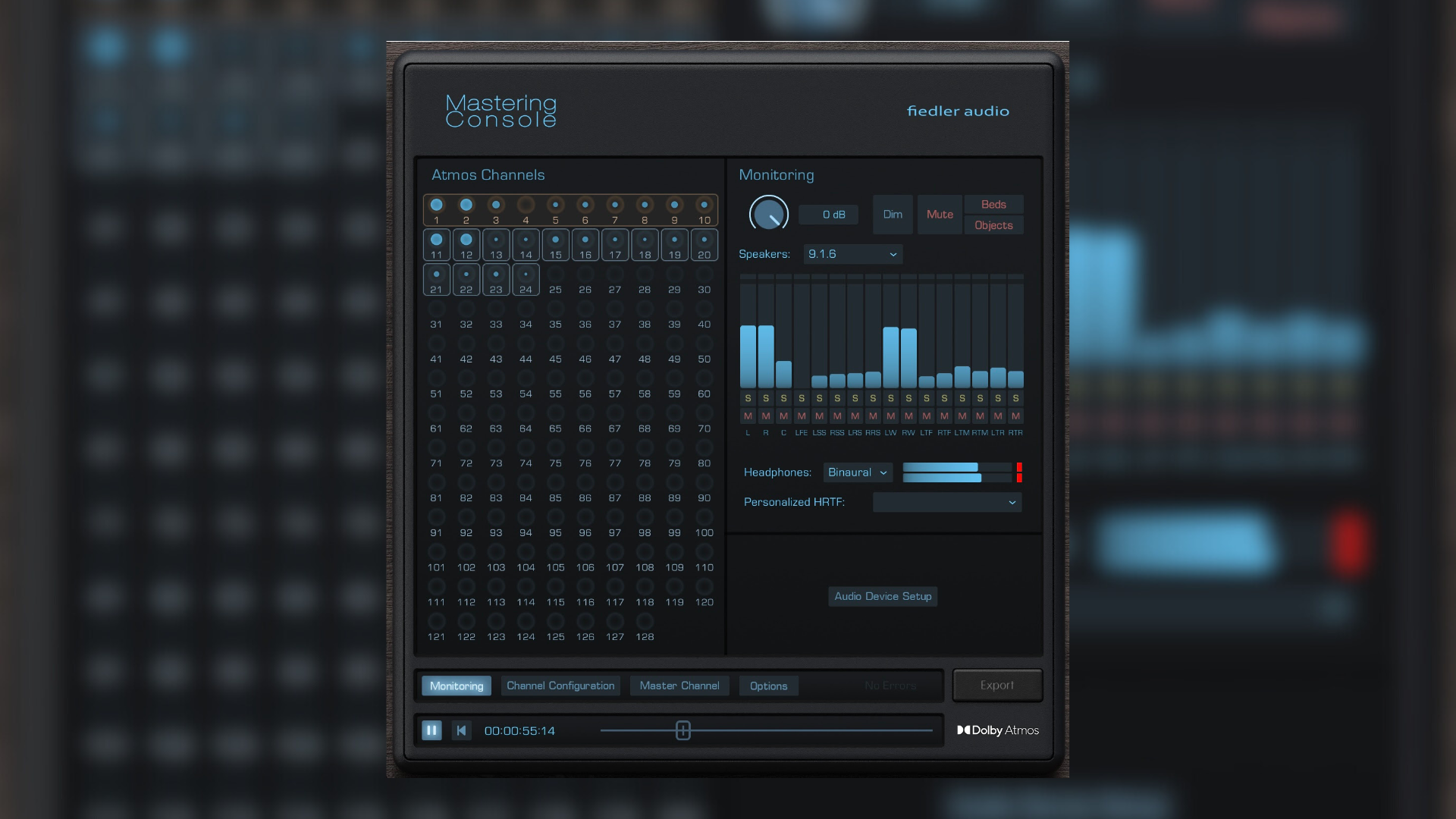
Task: Open the Headphones Binaural dropdown
Action: pyautogui.click(x=857, y=472)
